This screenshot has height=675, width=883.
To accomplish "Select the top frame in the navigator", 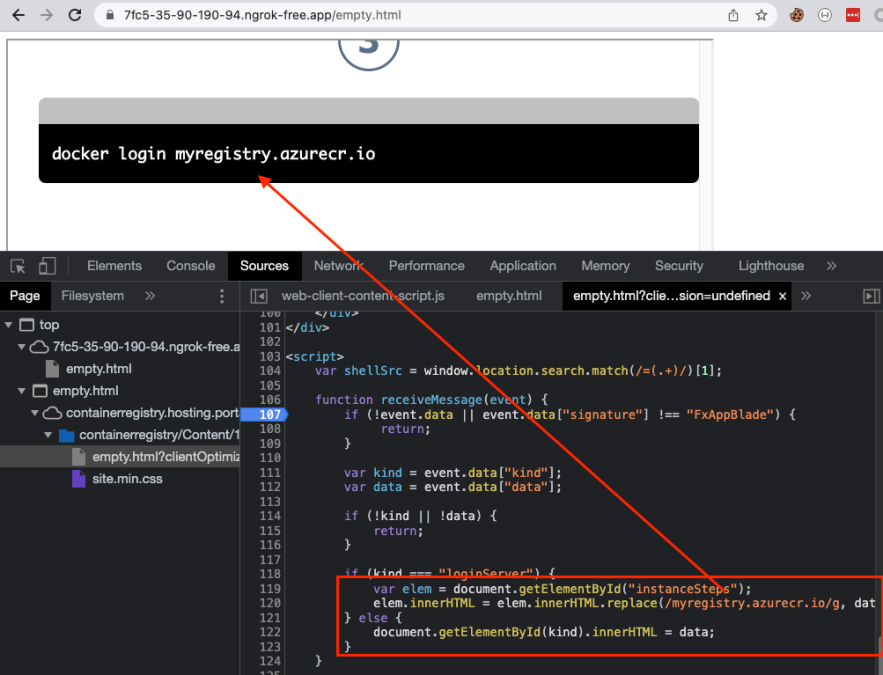I will tap(49, 325).
